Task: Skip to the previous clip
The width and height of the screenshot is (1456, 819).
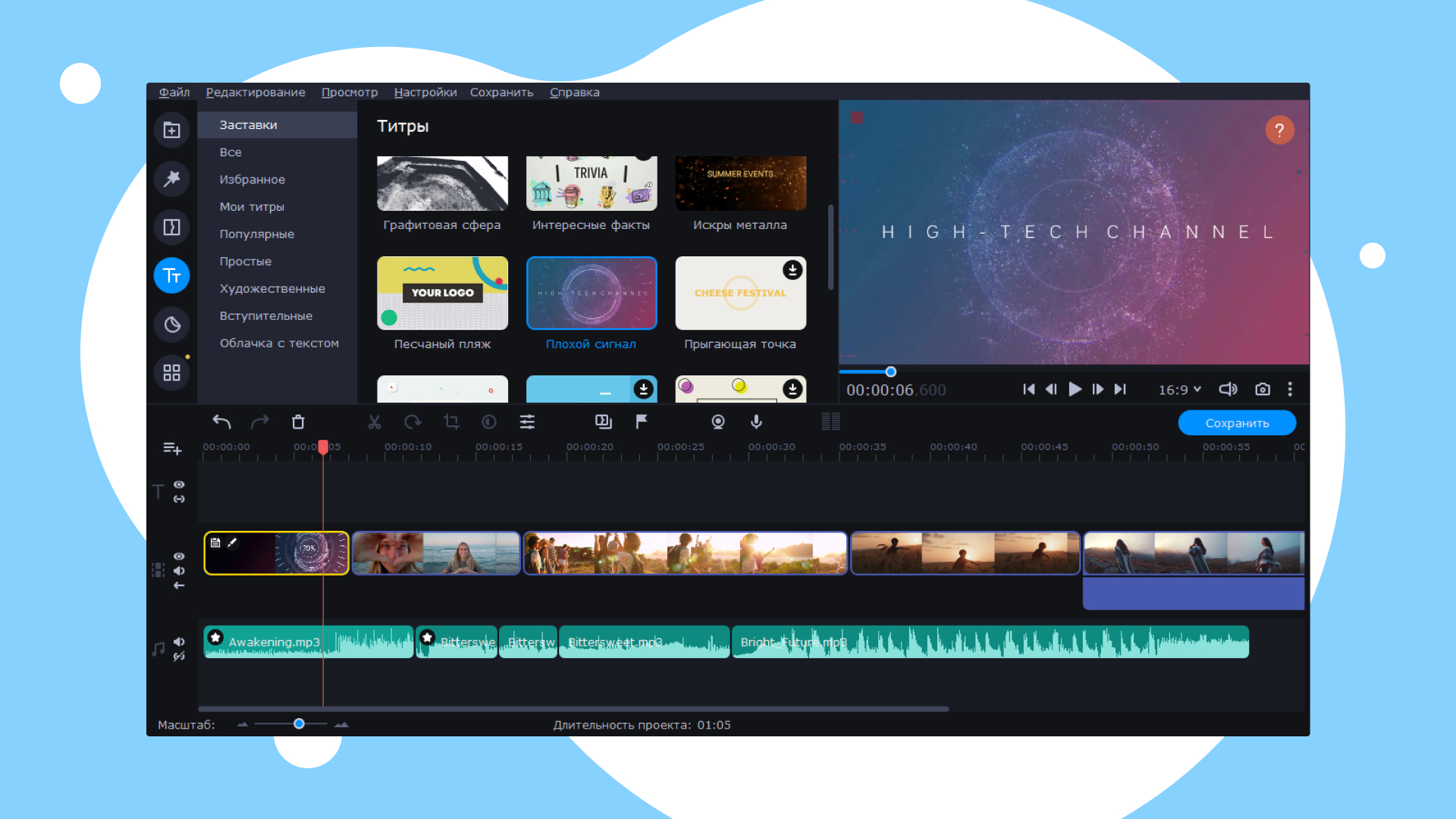Action: tap(1029, 389)
